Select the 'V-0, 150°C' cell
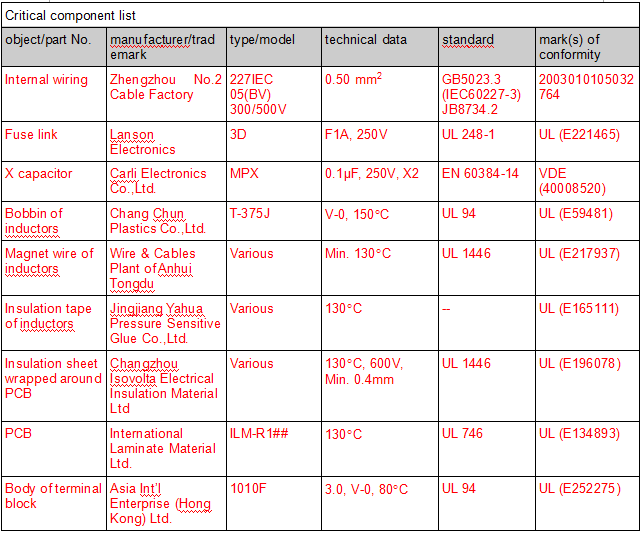 coord(380,221)
